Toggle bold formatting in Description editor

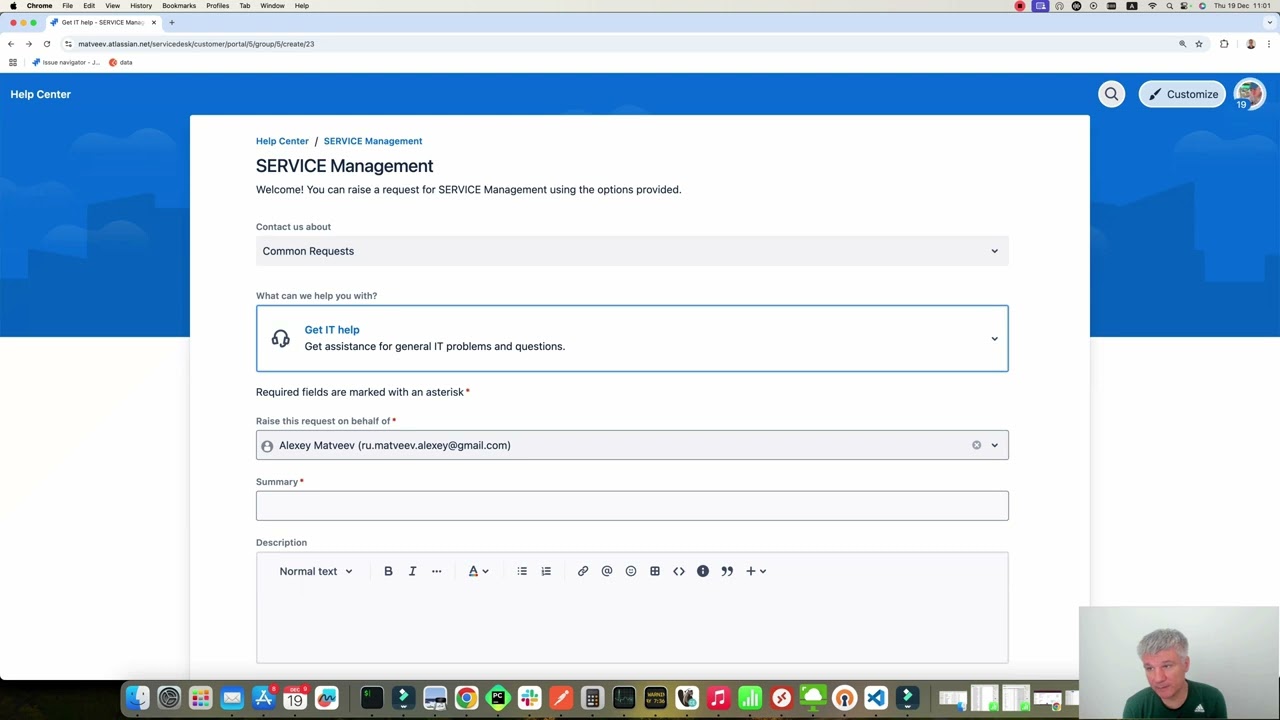388,571
